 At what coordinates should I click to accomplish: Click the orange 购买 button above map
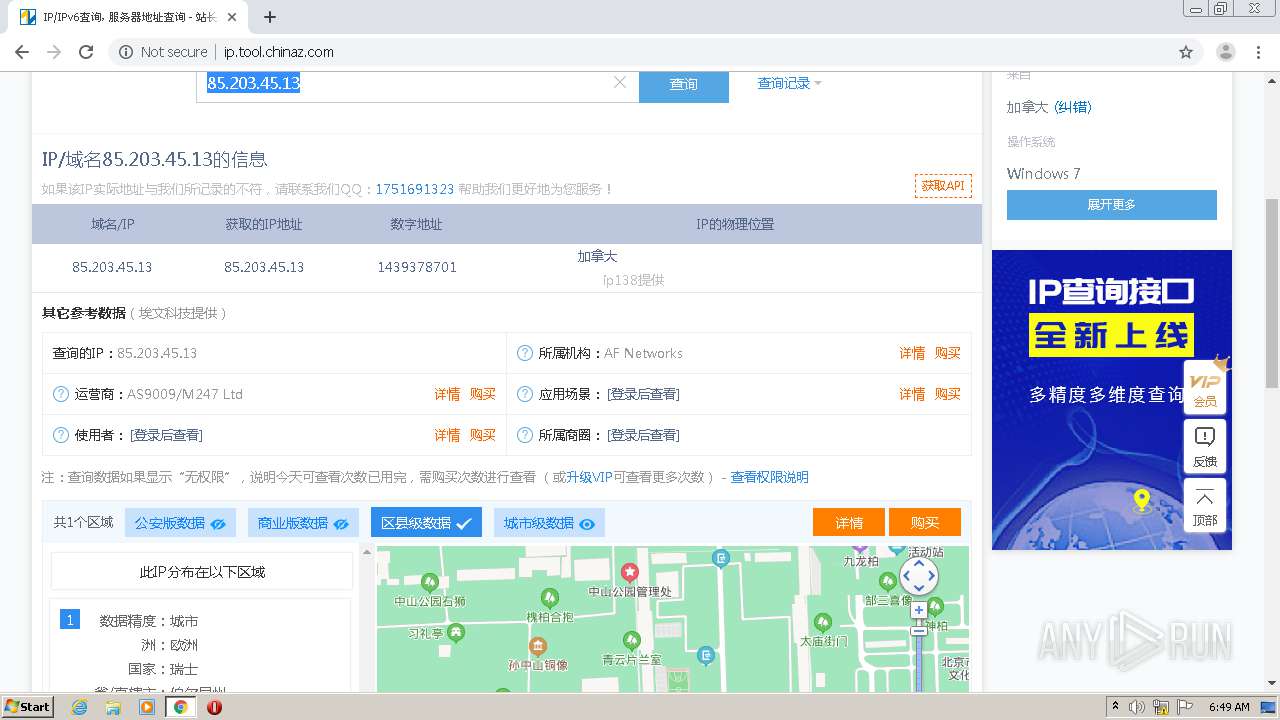[925, 523]
